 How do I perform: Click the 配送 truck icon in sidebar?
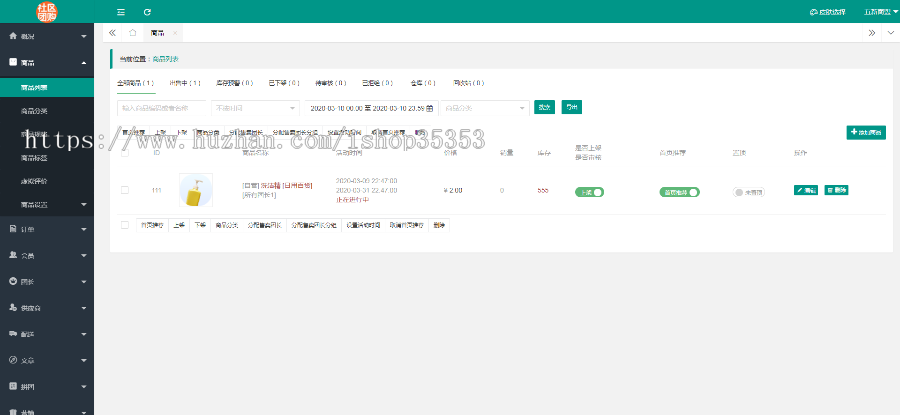click(x=13, y=333)
